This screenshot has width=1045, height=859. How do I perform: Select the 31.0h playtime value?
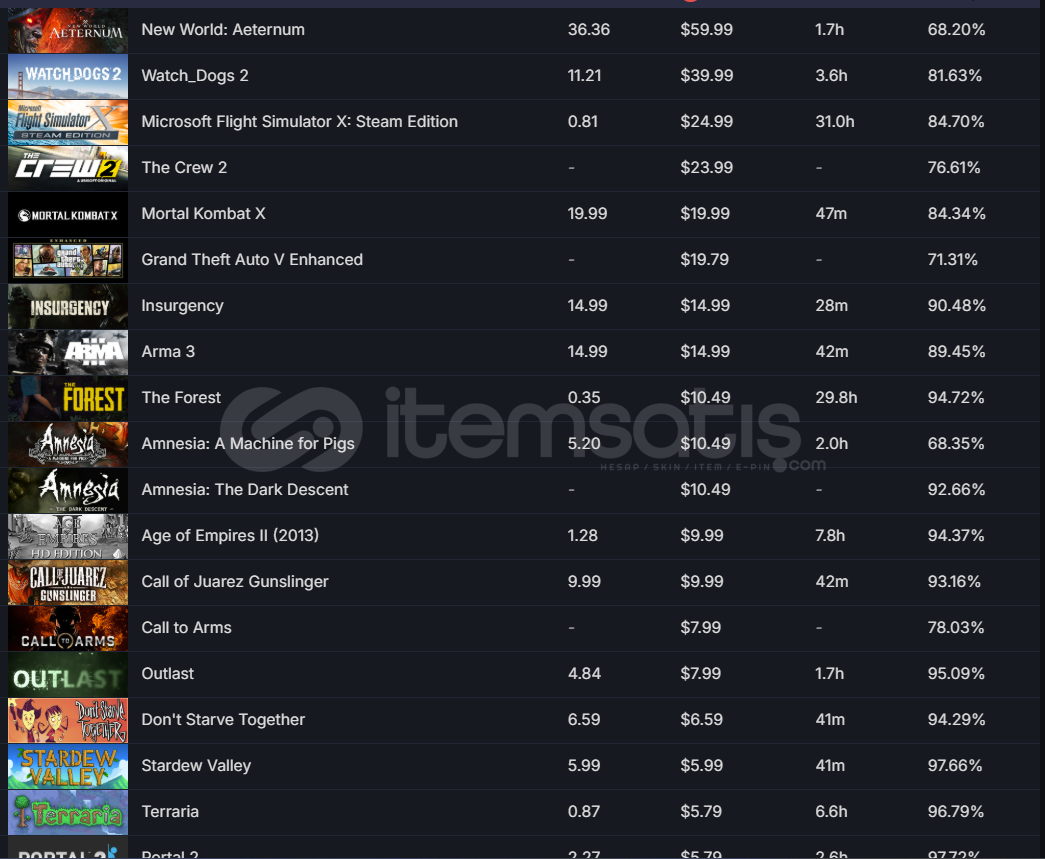point(834,121)
